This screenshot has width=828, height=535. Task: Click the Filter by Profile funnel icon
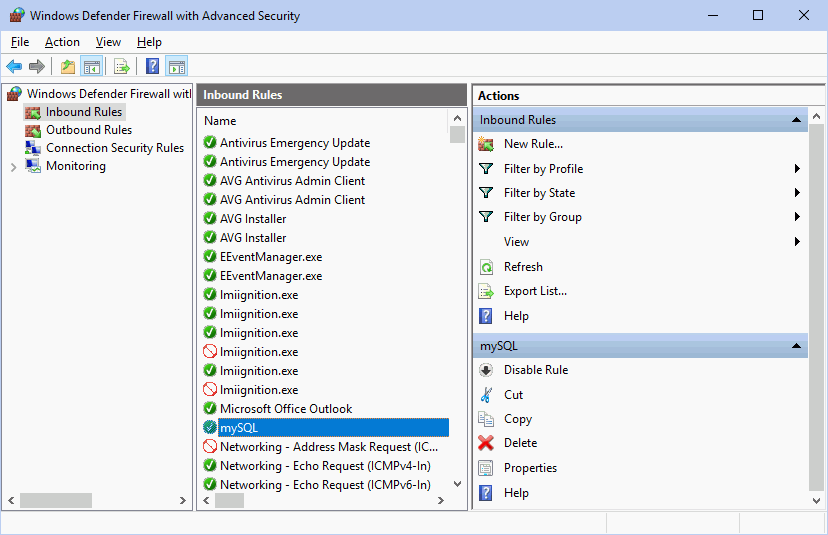486,168
